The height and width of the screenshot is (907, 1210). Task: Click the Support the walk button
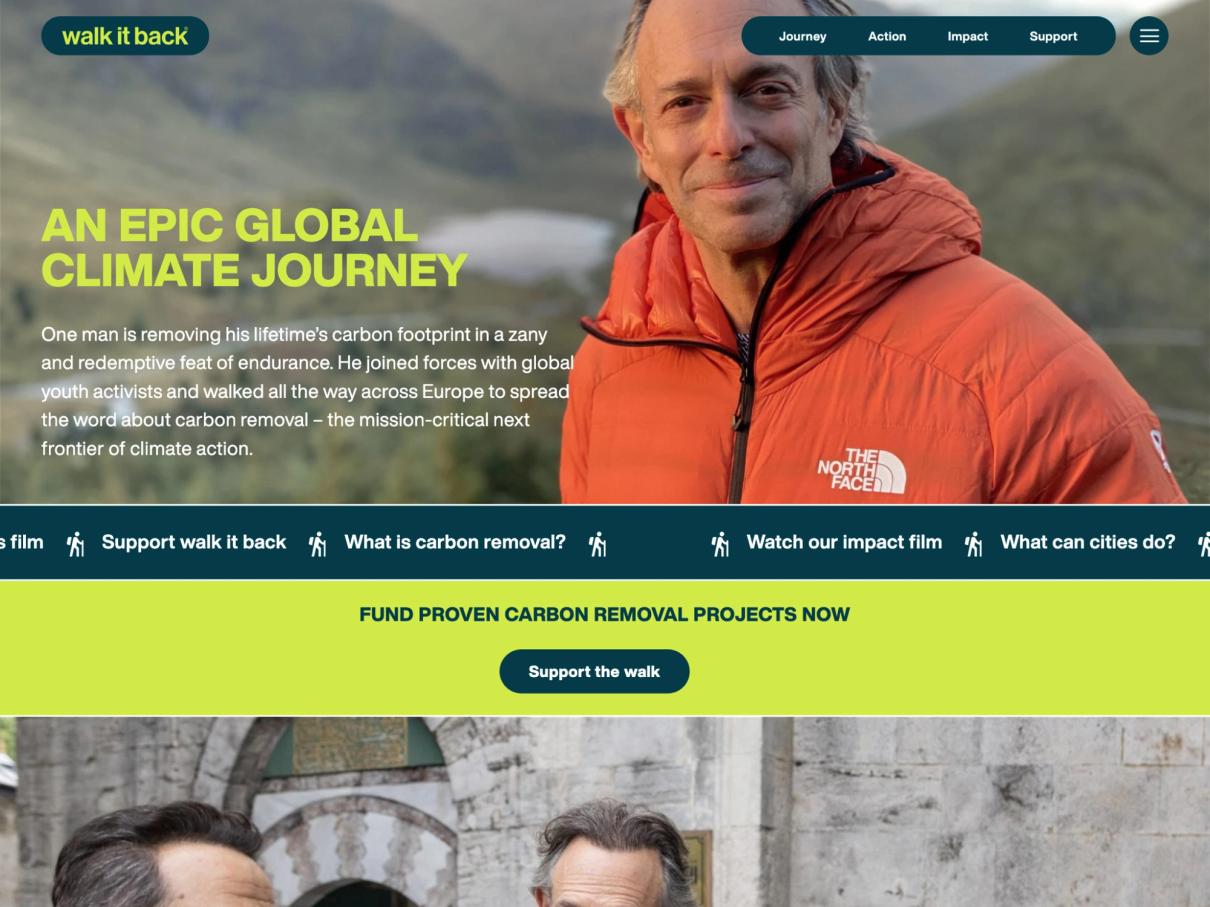[x=594, y=671]
